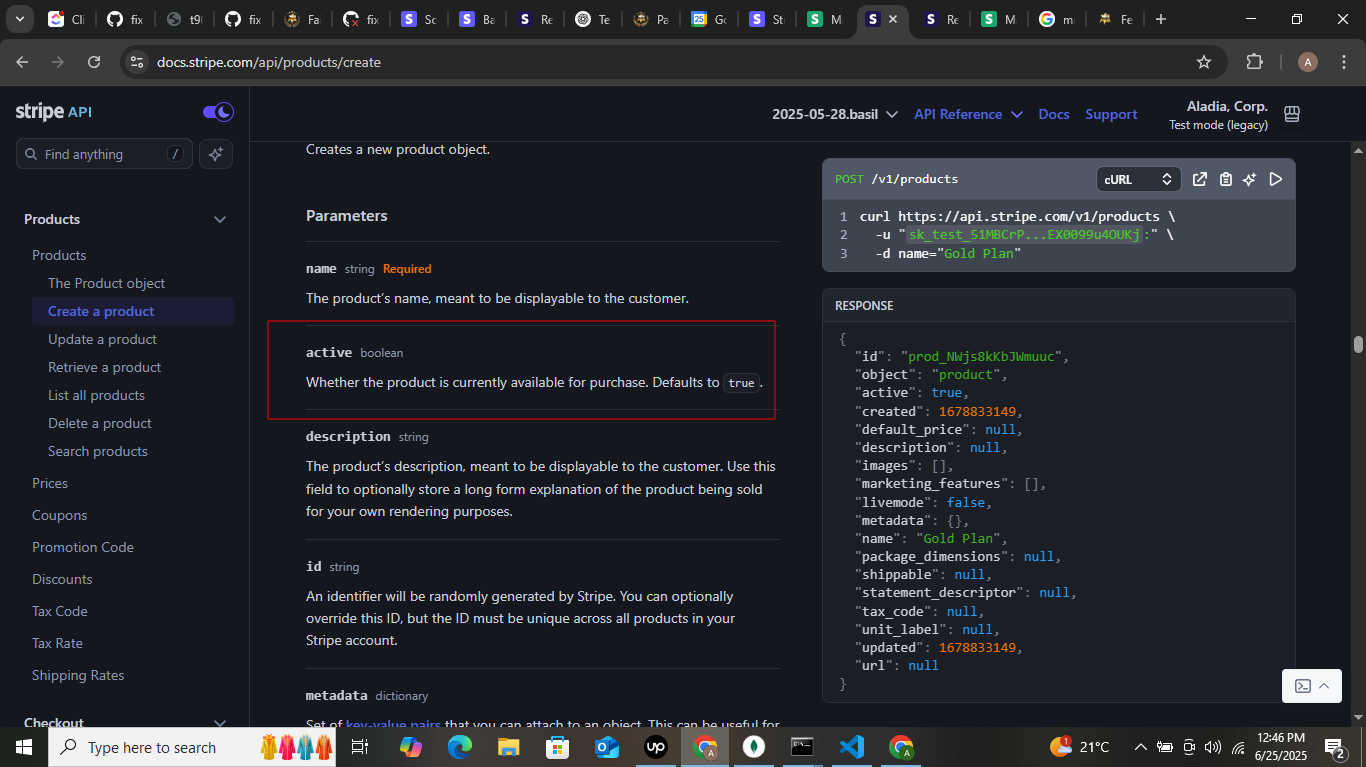Open The Product object page
Screen dimensions: 1366x767
[x=106, y=283]
